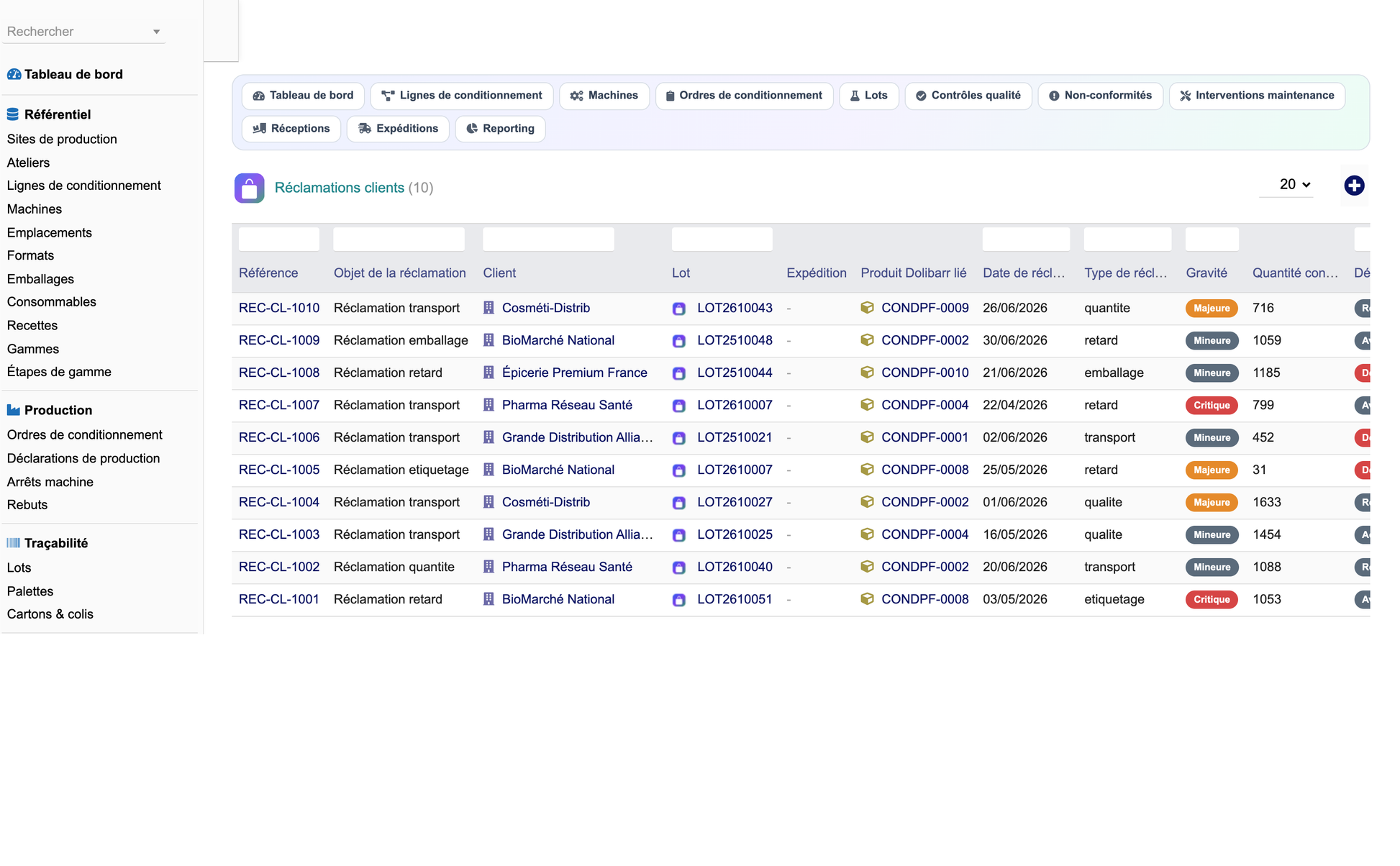Click the Traçabilité barcode icon
This screenshot has height=866, width=1400.
point(13,543)
